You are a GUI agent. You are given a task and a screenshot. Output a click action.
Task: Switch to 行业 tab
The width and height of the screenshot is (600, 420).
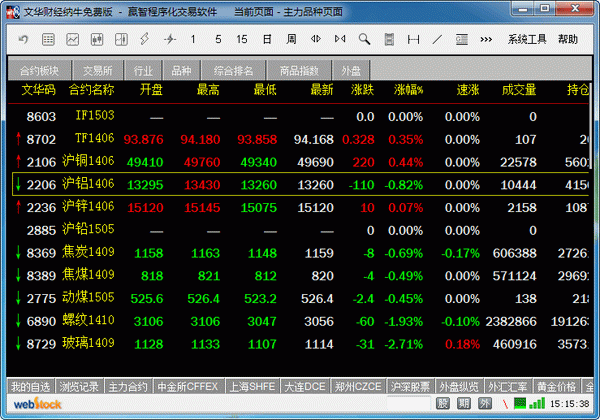pyautogui.click(x=143, y=70)
